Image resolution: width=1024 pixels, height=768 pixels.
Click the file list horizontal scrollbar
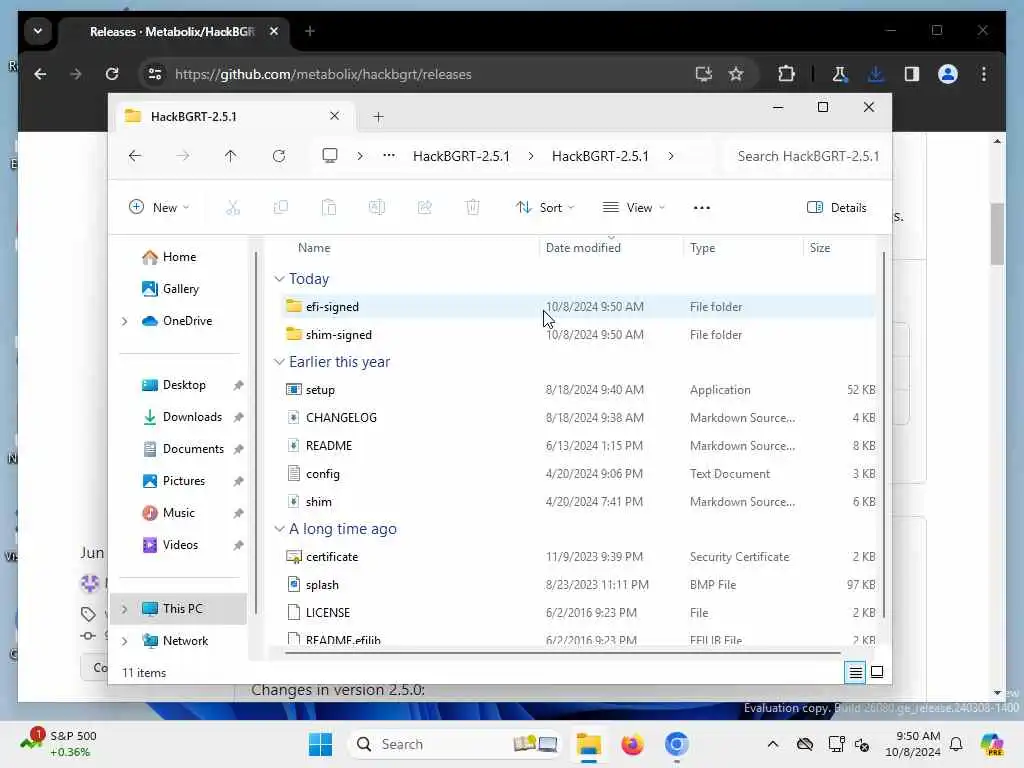coord(562,652)
